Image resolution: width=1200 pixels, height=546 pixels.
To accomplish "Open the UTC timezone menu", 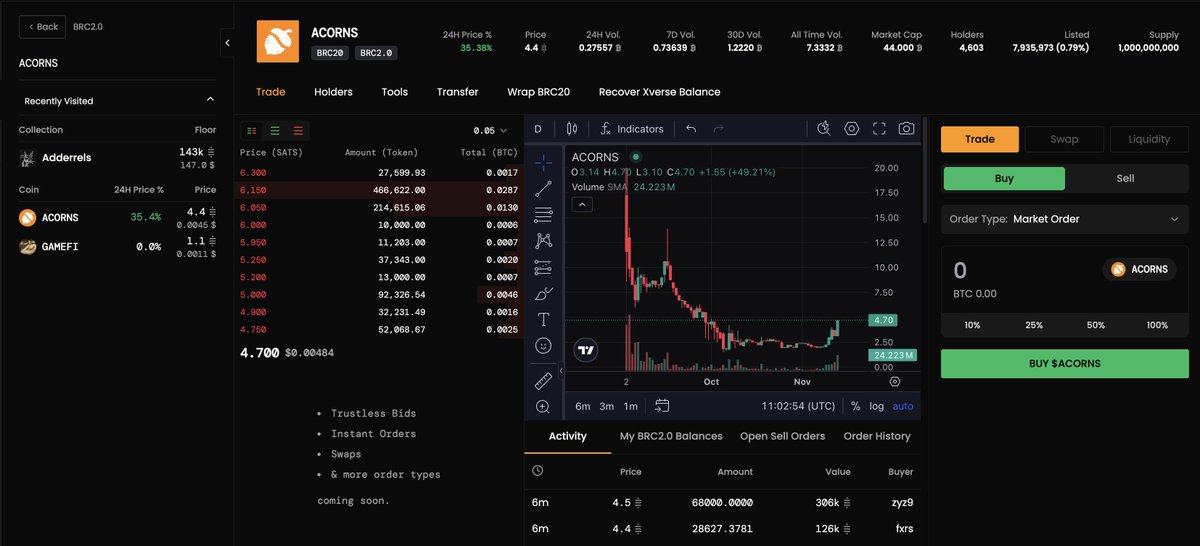I will [798, 406].
